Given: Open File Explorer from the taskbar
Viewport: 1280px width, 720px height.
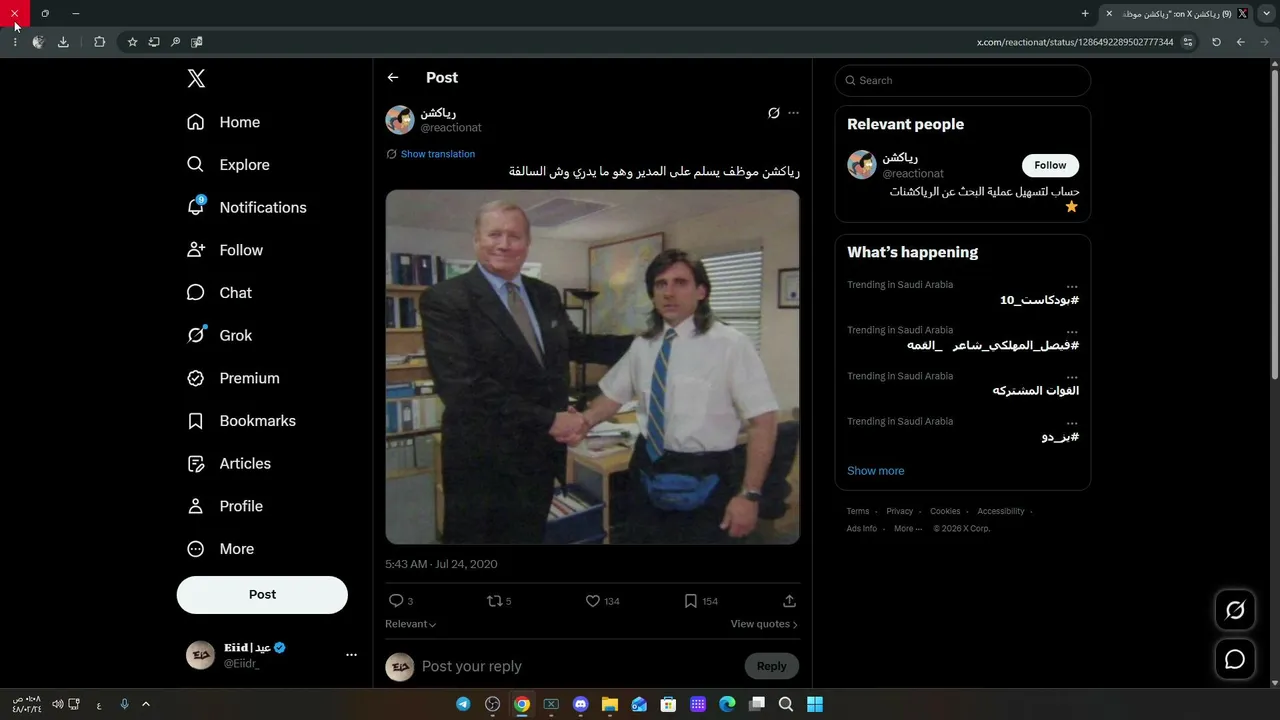Looking at the screenshot, I should 610,704.
